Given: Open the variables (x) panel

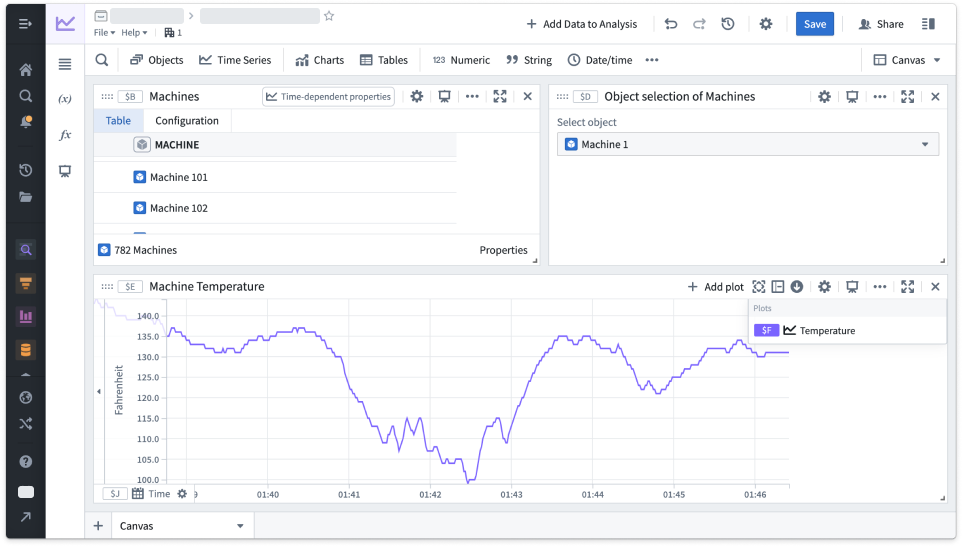Looking at the screenshot, I should pos(64,99).
